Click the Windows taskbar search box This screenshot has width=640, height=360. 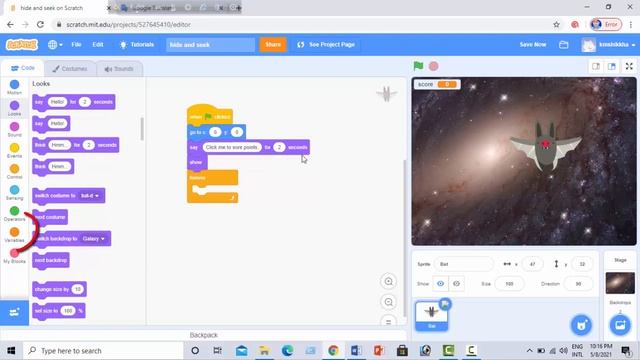(x=103, y=351)
